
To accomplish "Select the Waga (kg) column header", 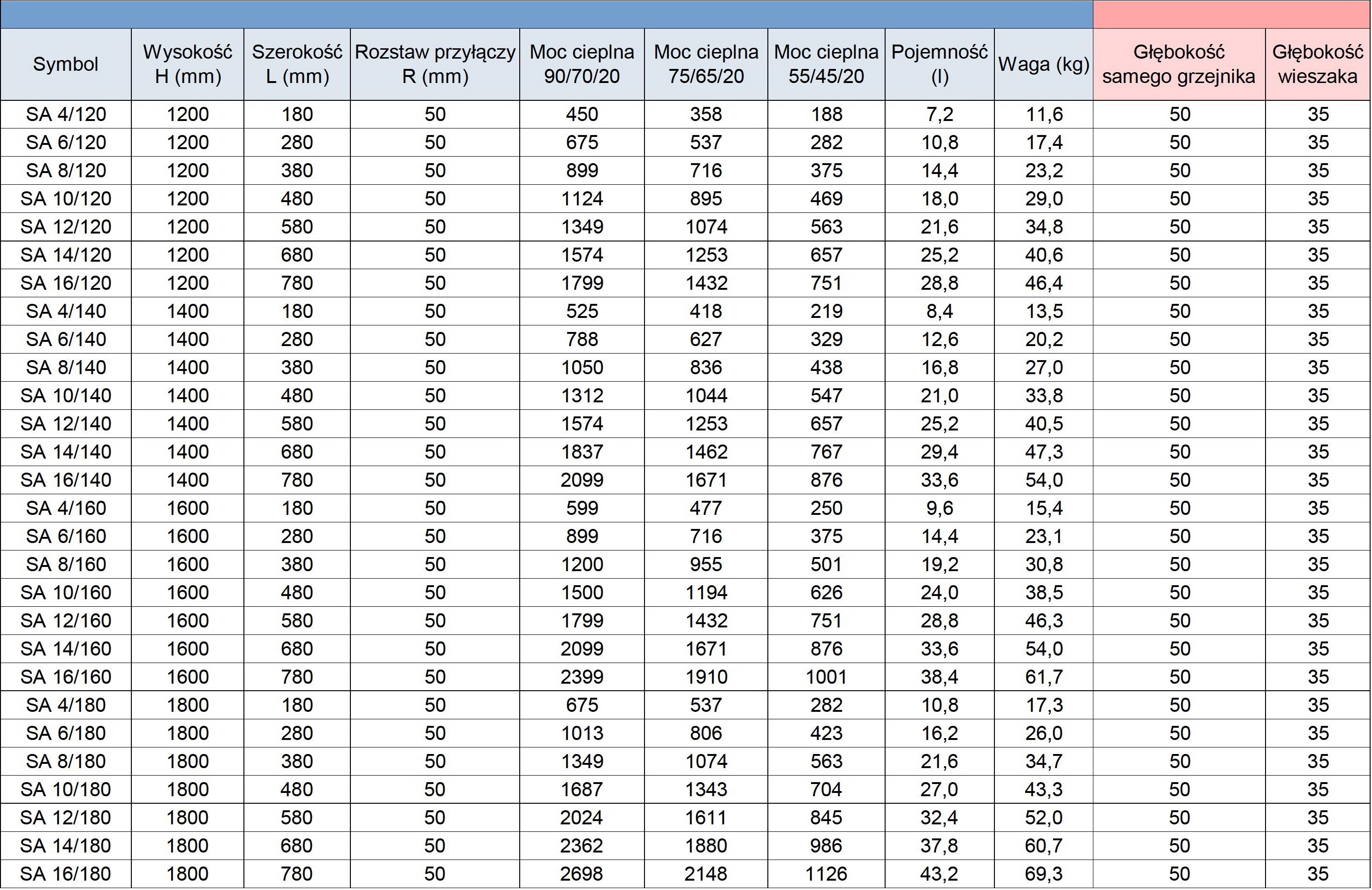I will point(1043,64).
